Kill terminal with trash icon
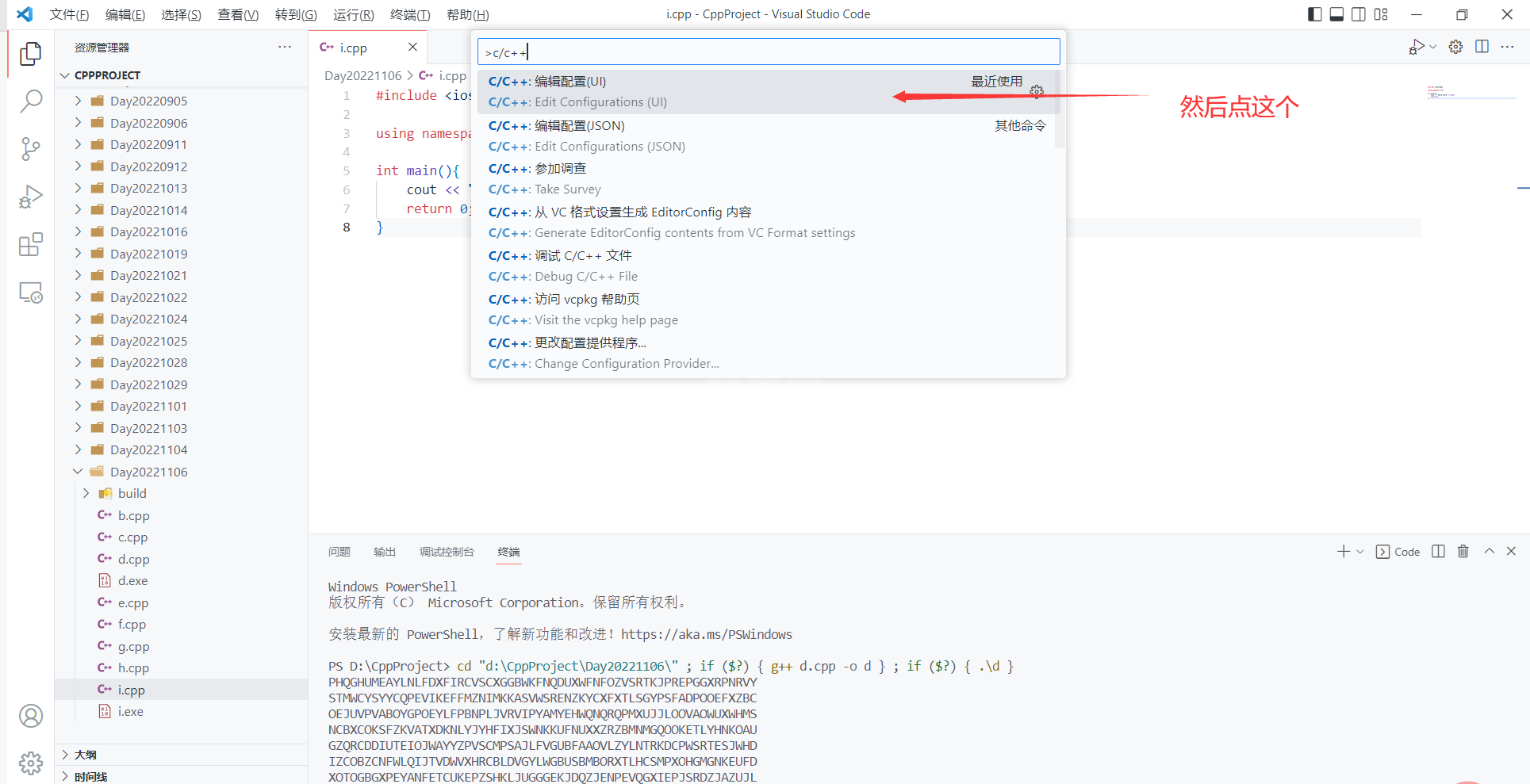Viewport: 1530px width, 784px height. [1463, 551]
